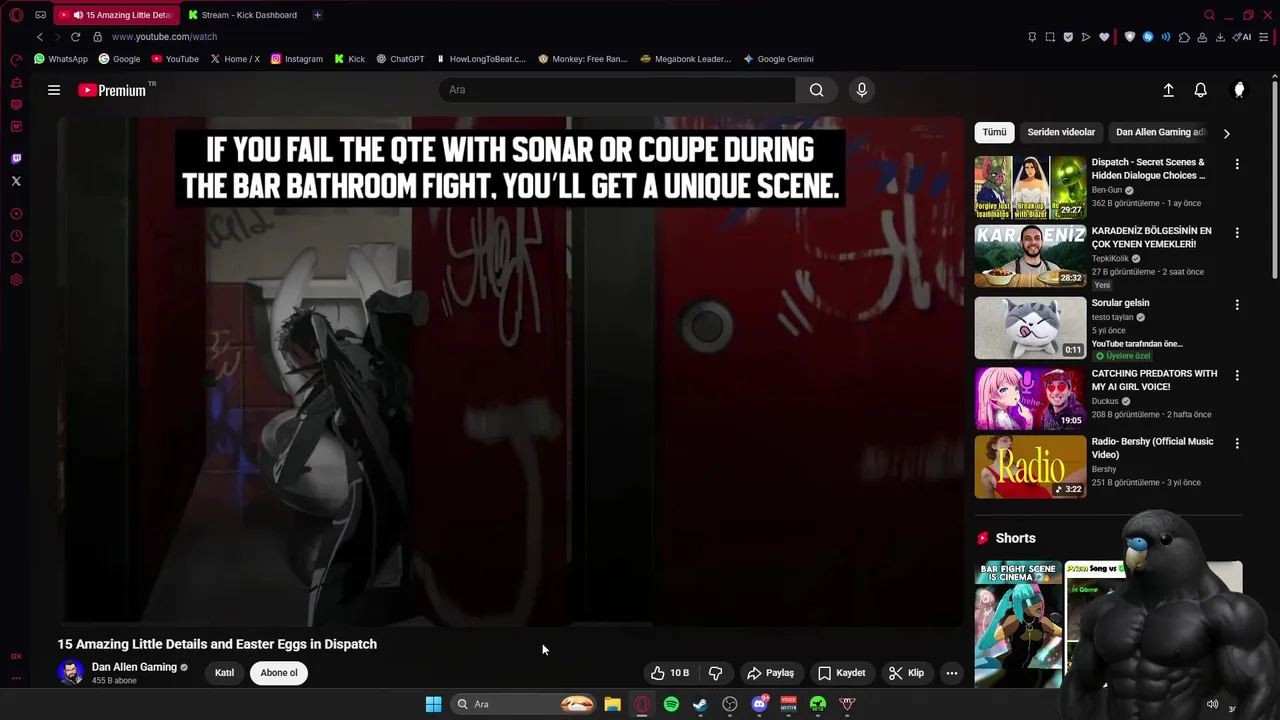Open the more actions ellipsis below the video
Viewport: 1280px width, 720px height.
click(952, 673)
